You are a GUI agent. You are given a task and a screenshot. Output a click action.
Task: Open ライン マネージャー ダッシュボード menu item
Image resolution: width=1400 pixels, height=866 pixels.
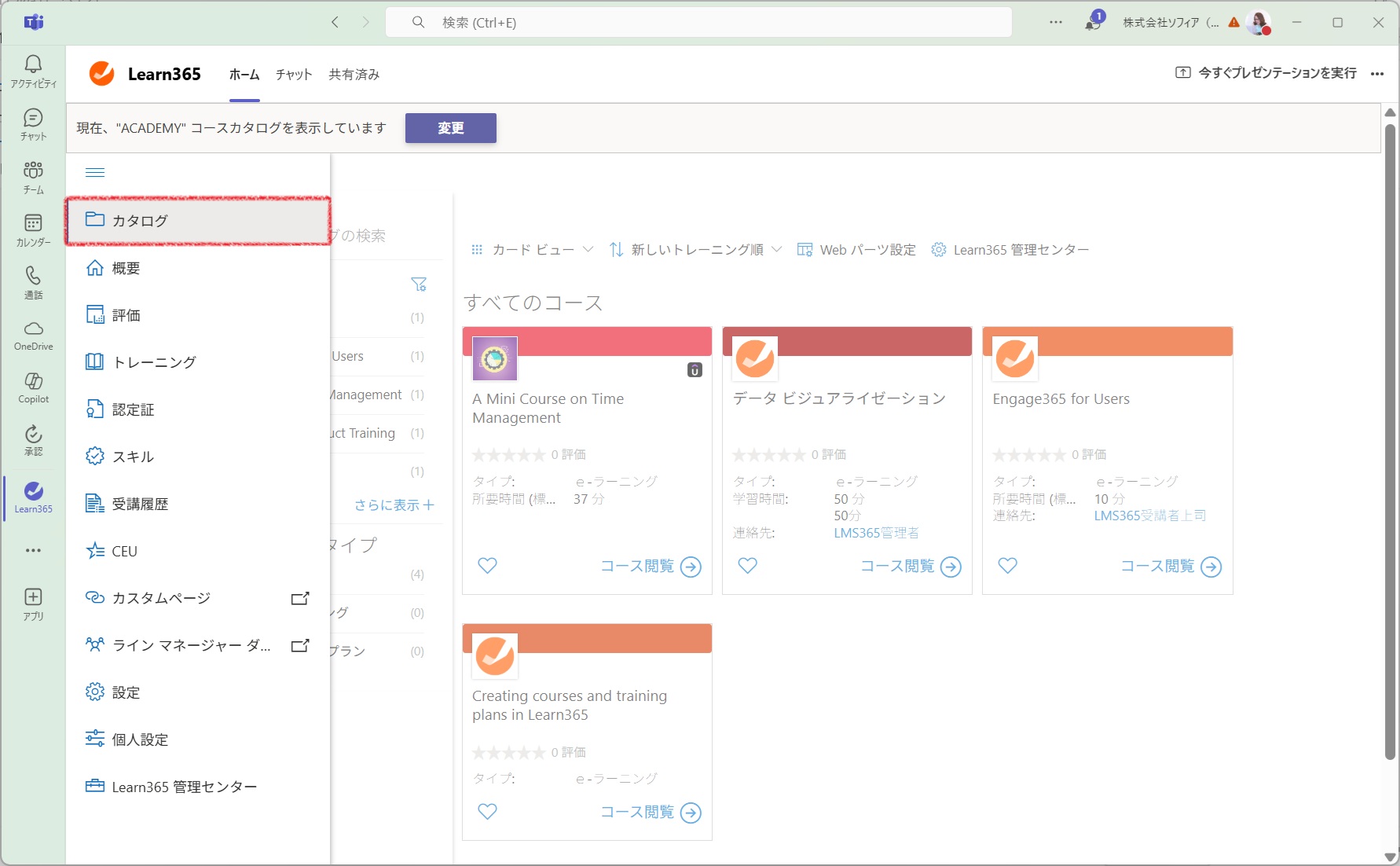point(197,645)
